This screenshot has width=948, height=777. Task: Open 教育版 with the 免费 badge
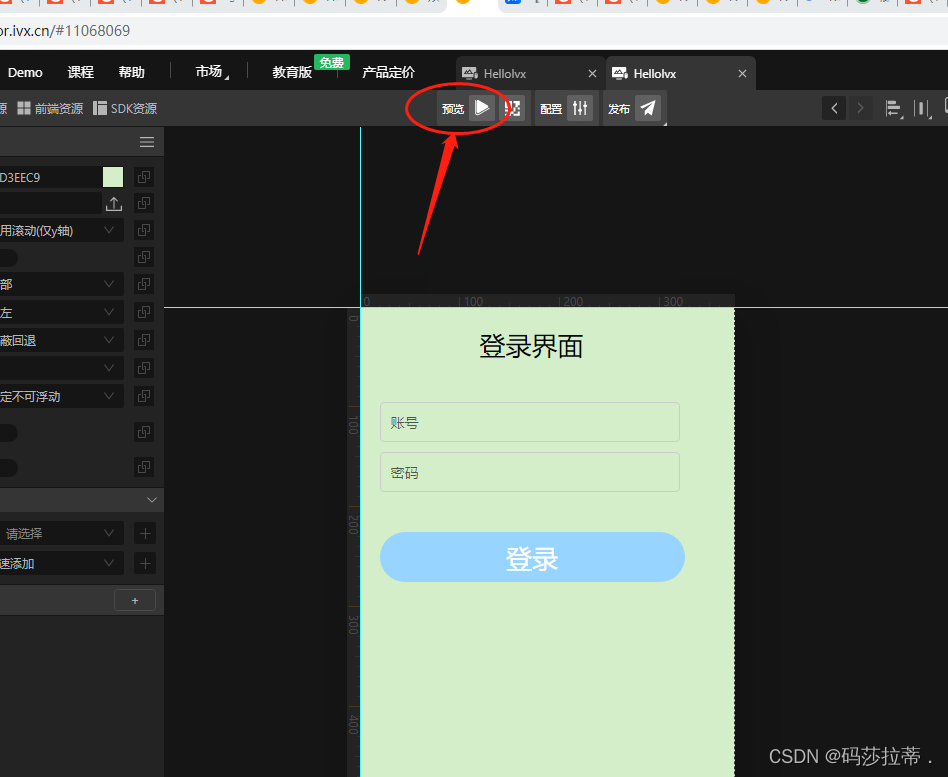tap(290, 72)
